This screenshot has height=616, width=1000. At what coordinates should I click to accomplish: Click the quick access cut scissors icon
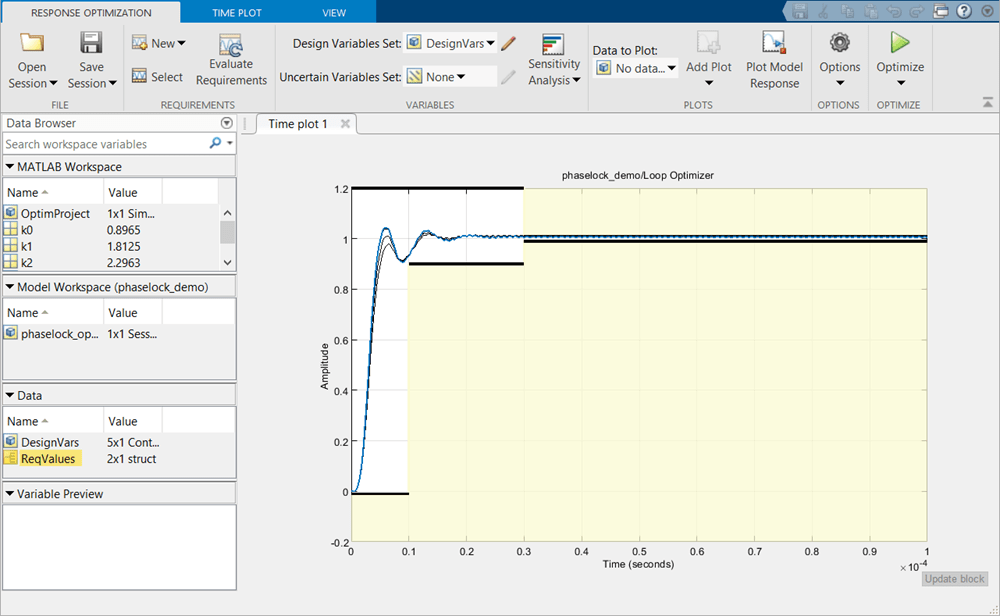pos(823,11)
